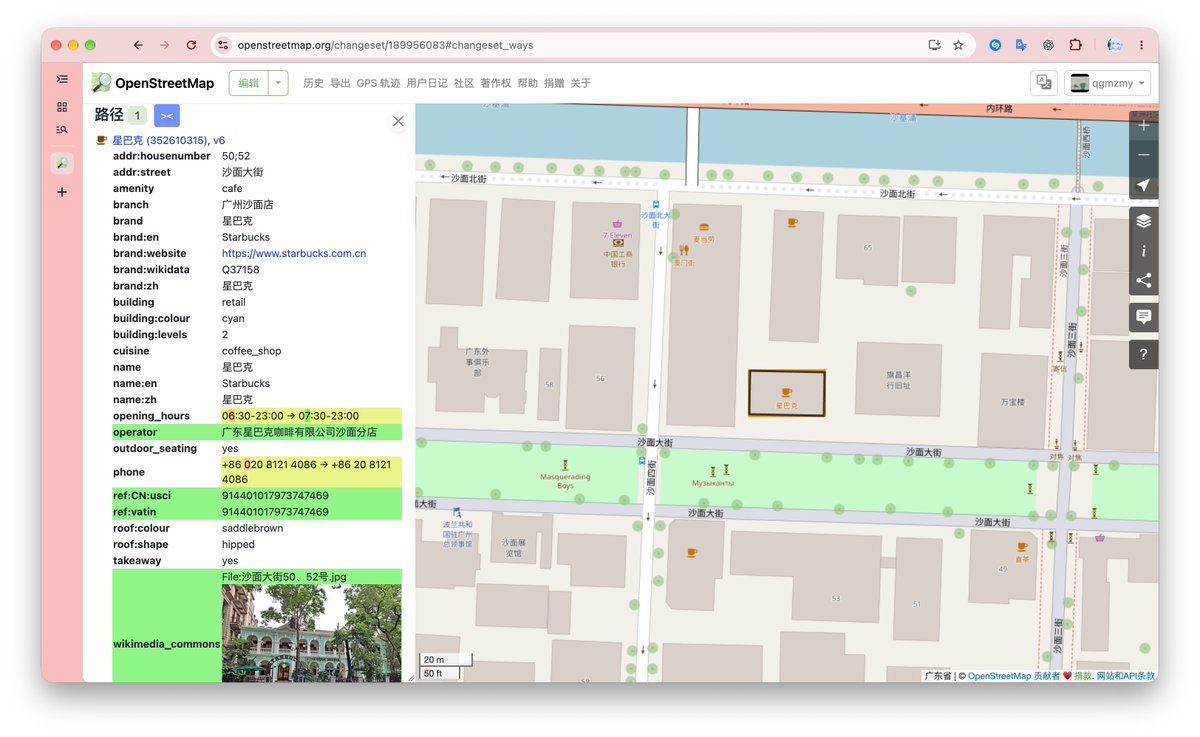This screenshot has height=737, width=1200.
Task: Open the 导出 menu item
Action: tap(340, 83)
